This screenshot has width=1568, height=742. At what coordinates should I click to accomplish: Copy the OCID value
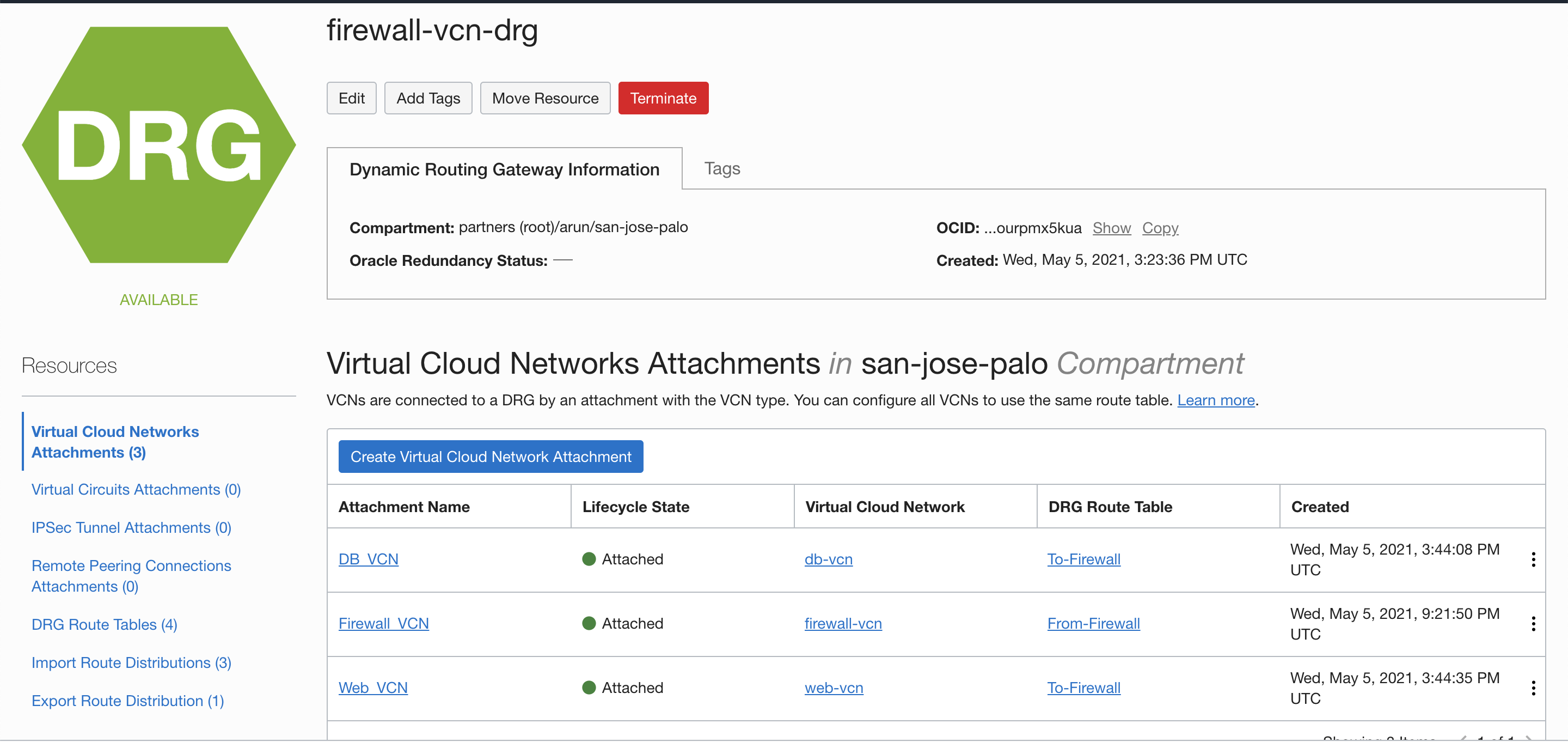point(1160,228)
